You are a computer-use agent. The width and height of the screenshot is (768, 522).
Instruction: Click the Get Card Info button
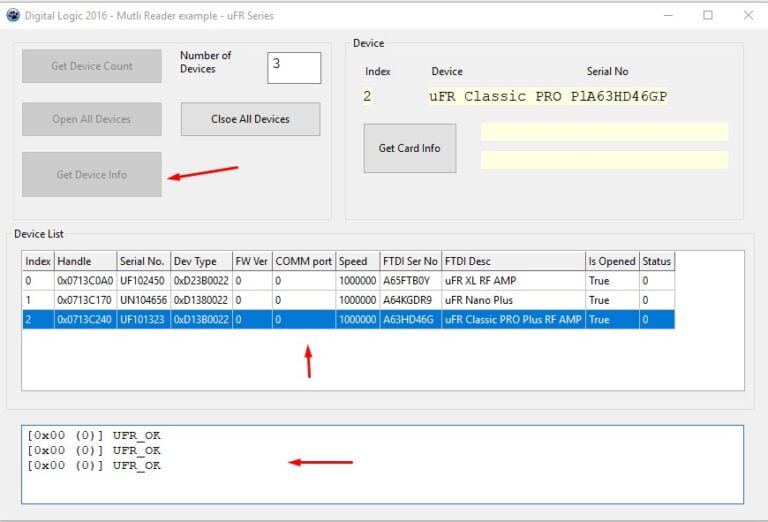coord(409,148)
